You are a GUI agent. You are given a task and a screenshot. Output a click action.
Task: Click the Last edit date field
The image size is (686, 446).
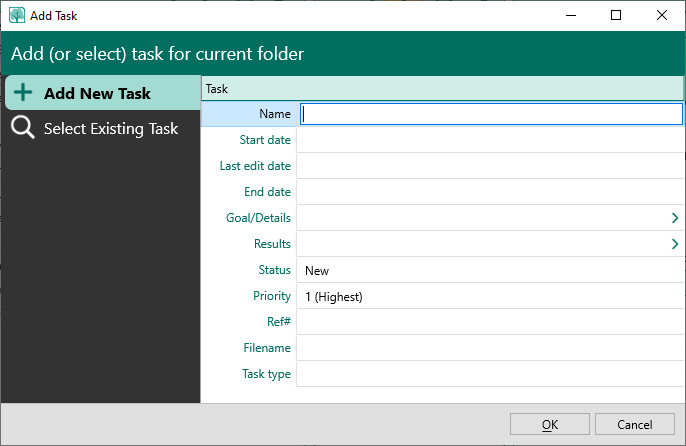point(488,166)
